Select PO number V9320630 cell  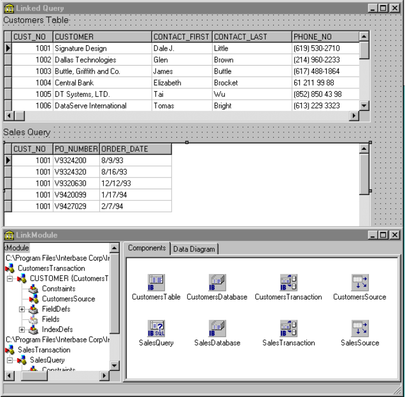[76, 183]
